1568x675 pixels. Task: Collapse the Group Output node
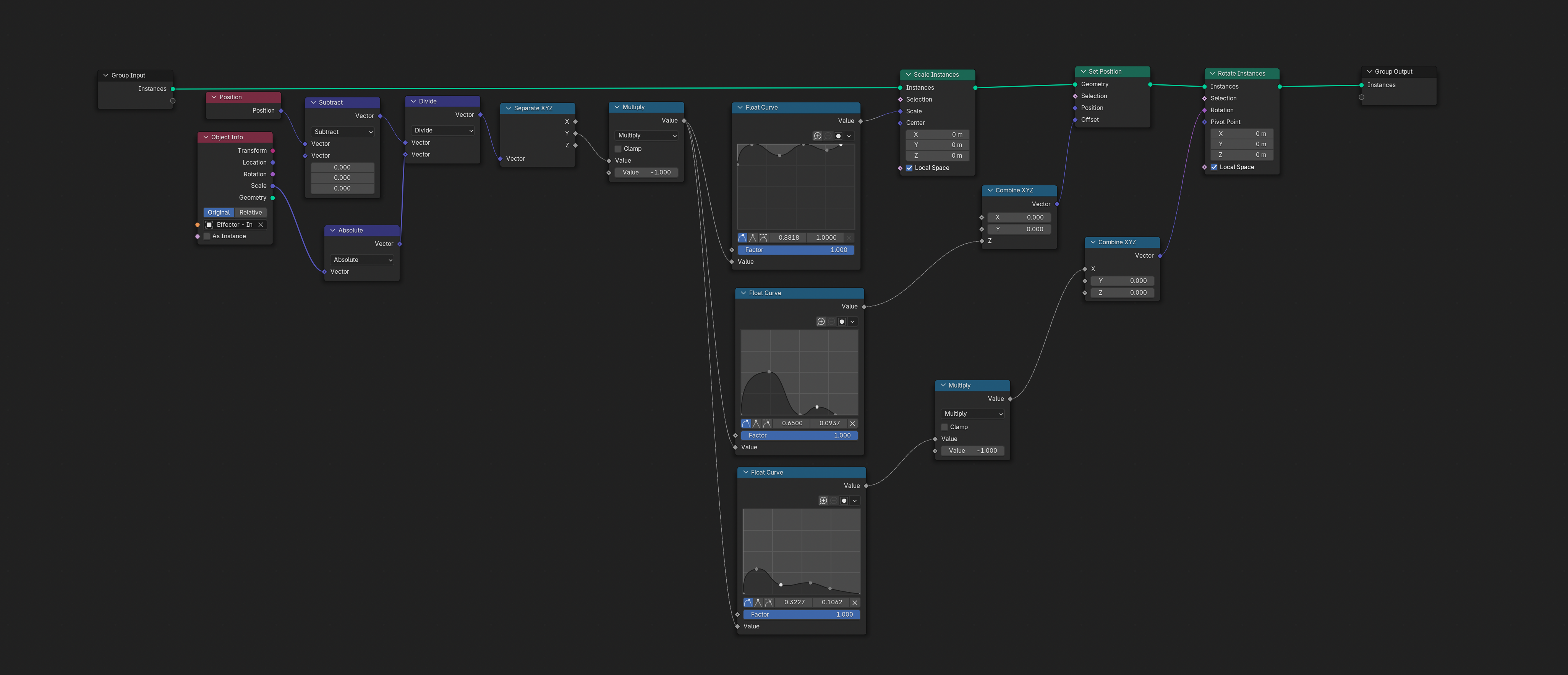tap(1370, 72)
